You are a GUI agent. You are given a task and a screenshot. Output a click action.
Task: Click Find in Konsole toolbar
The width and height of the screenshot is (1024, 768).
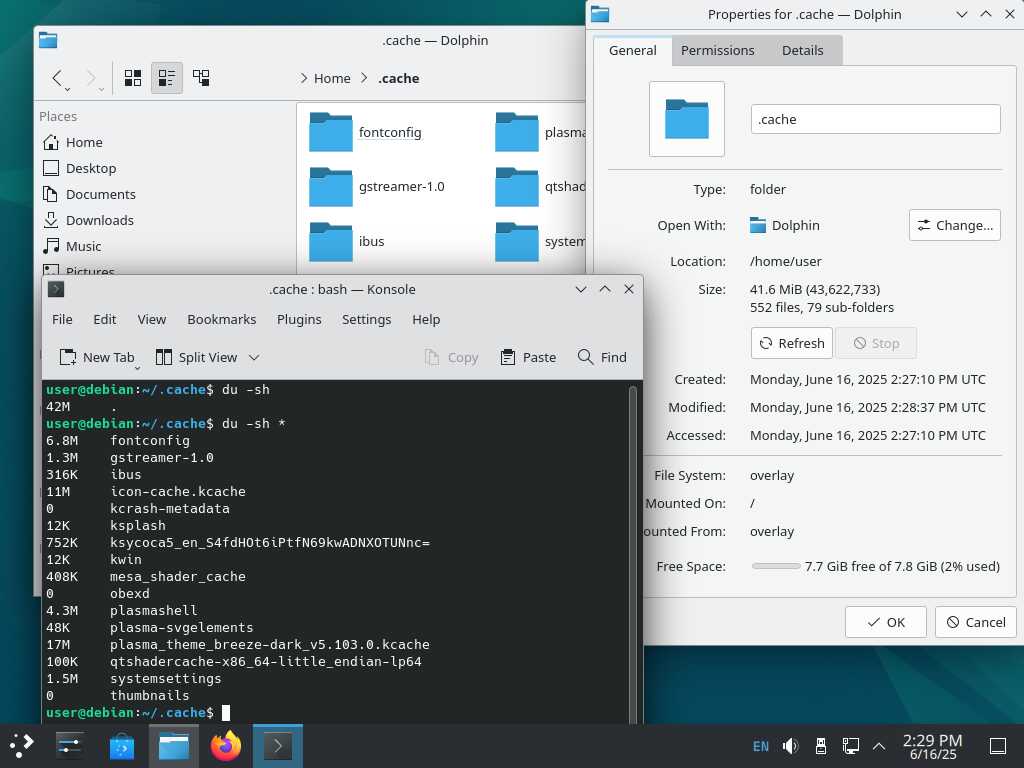tap(602, 357)
